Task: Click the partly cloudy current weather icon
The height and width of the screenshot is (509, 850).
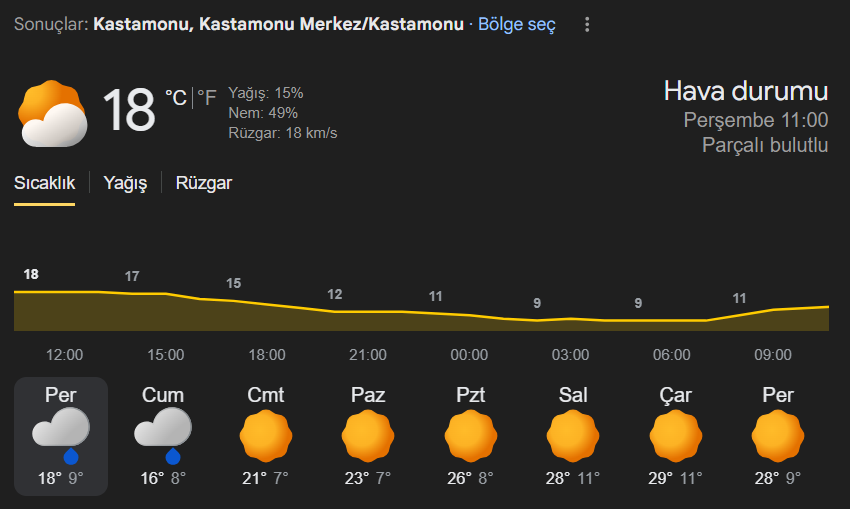Action: pos(53,113)
